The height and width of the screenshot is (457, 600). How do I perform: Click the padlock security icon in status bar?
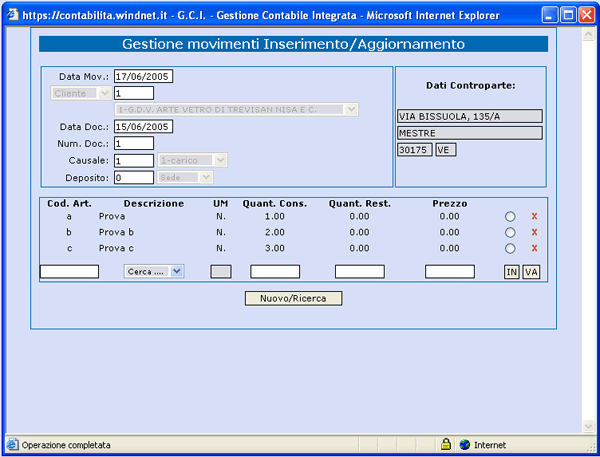(x=445, y=444)
